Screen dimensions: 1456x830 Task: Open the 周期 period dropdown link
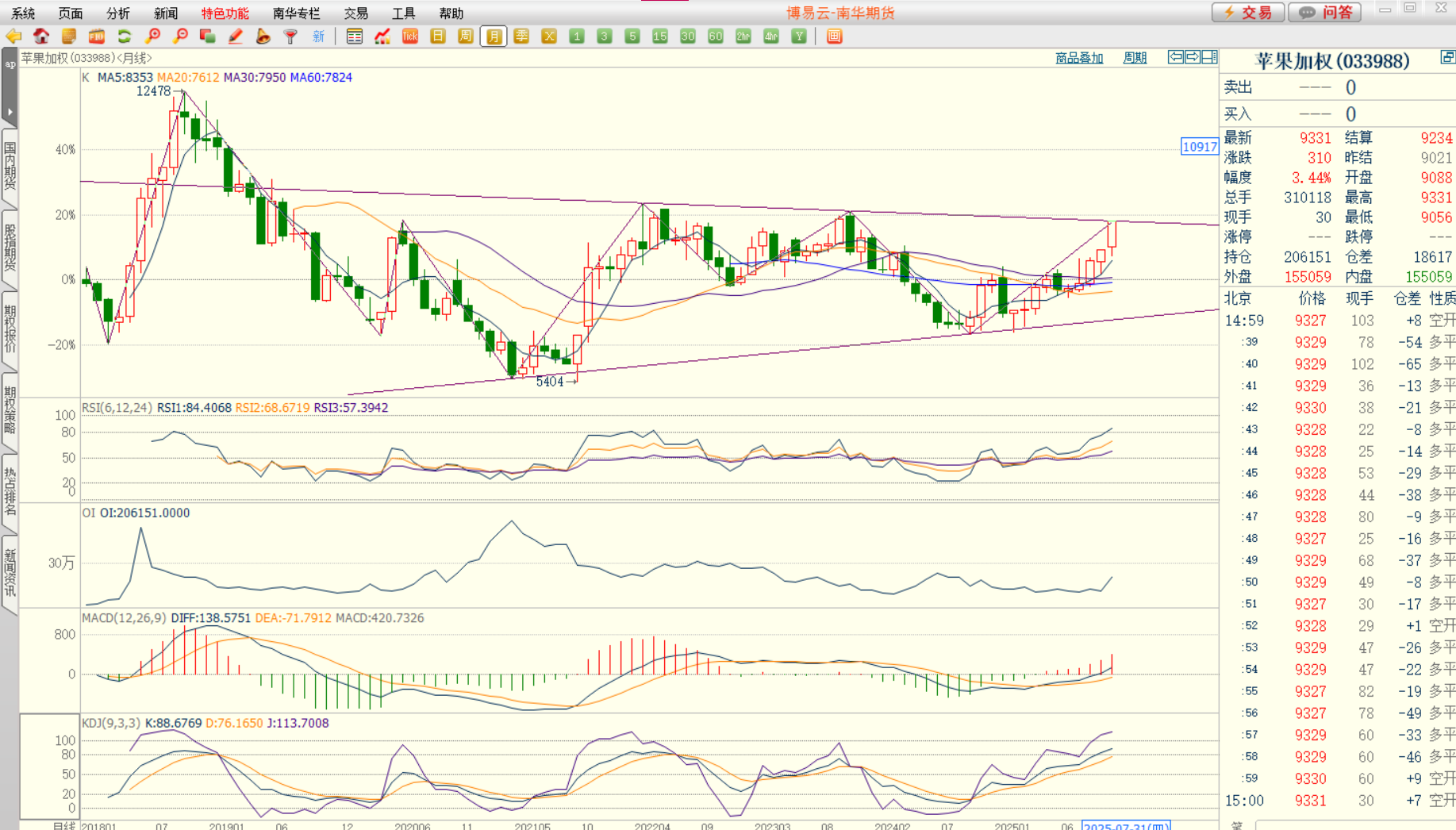tap(1135, 58)
